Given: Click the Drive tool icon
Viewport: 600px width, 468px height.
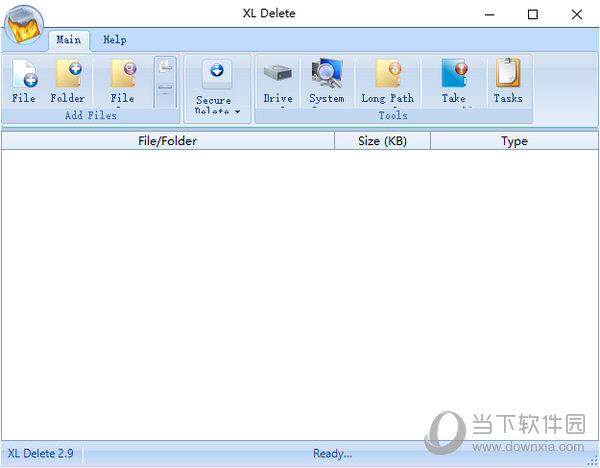Looking at the screenshot, I should click(278, 73).
